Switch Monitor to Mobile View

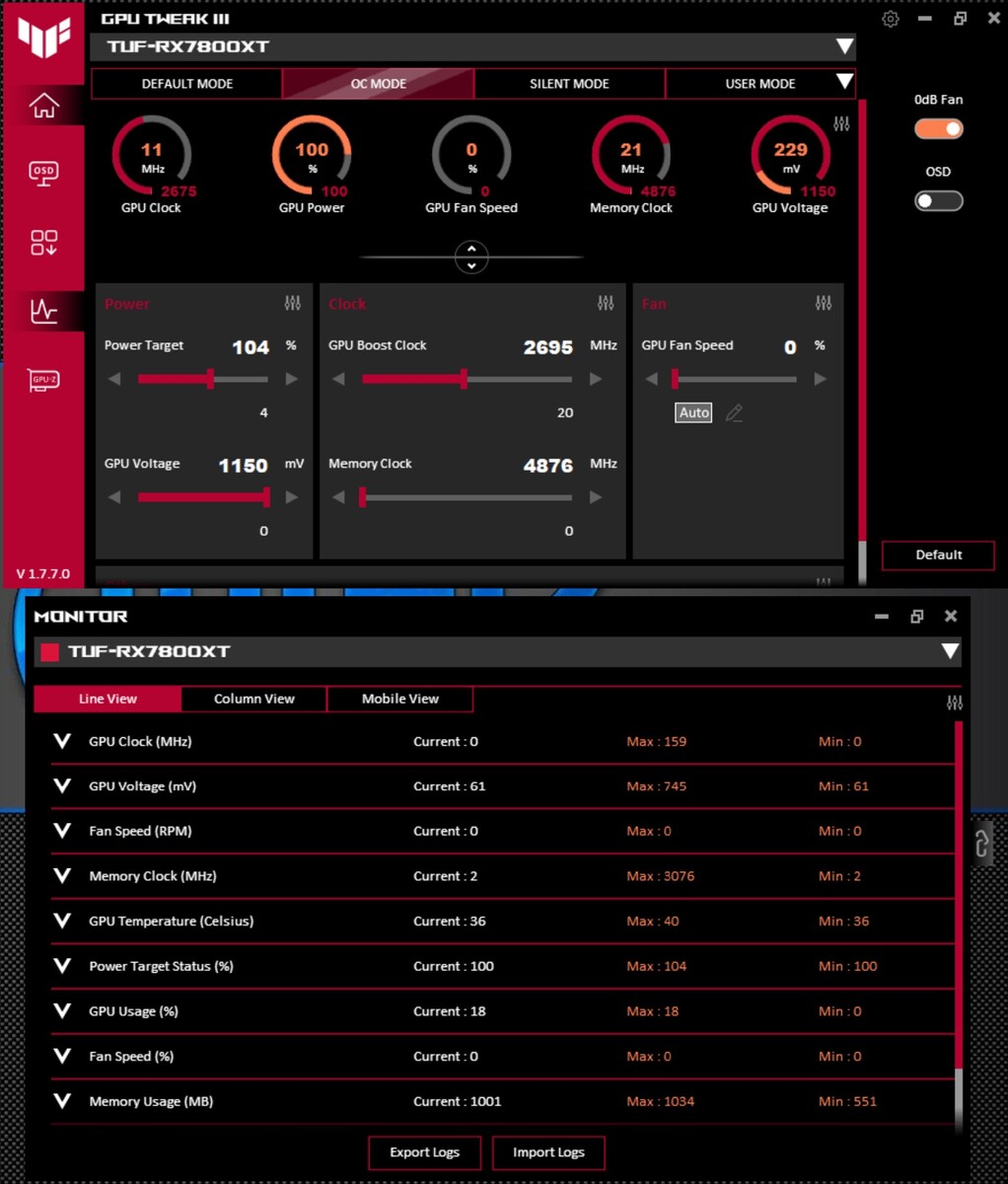400,699
